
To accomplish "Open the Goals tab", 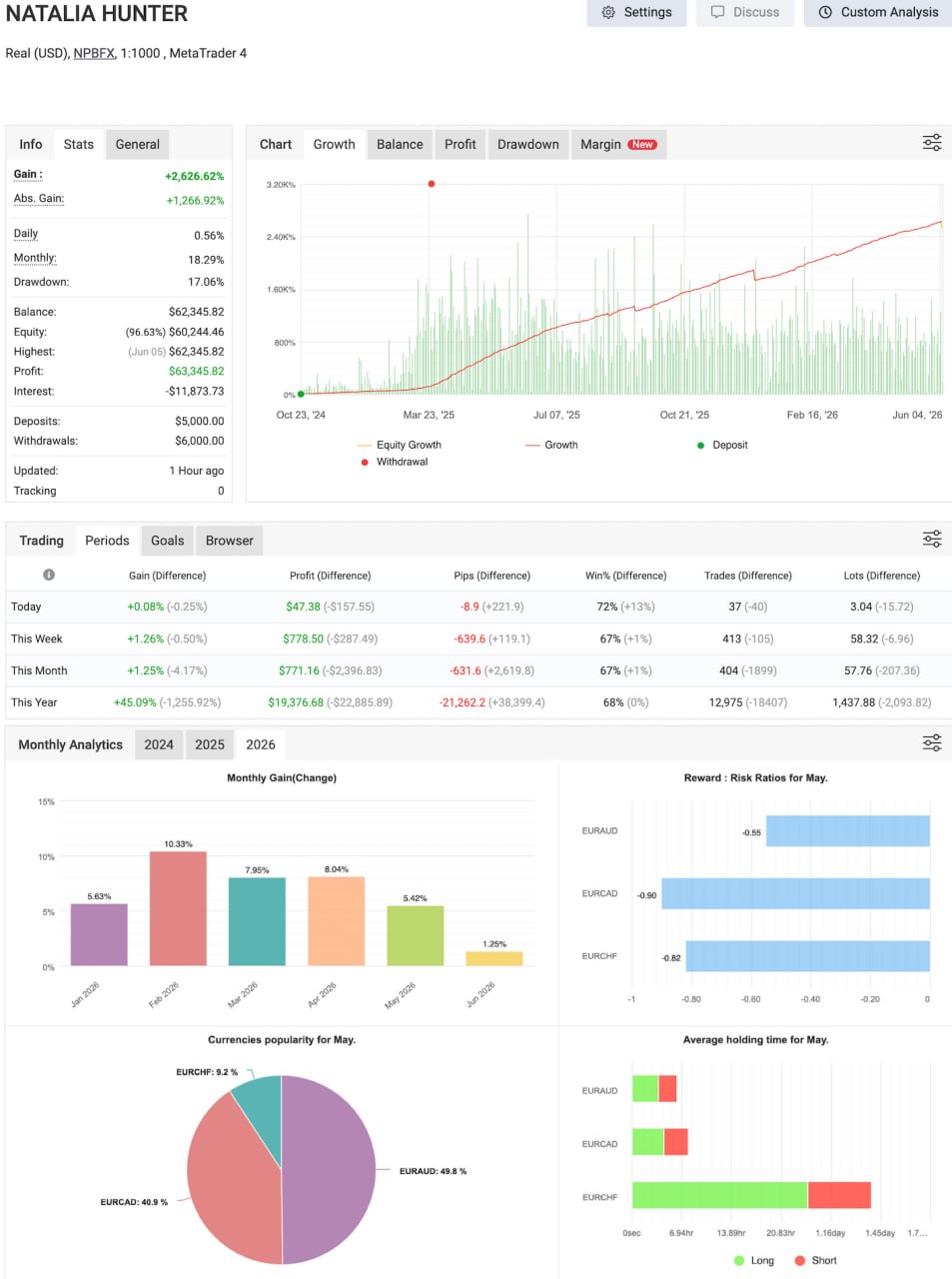I will click(168, 541).
